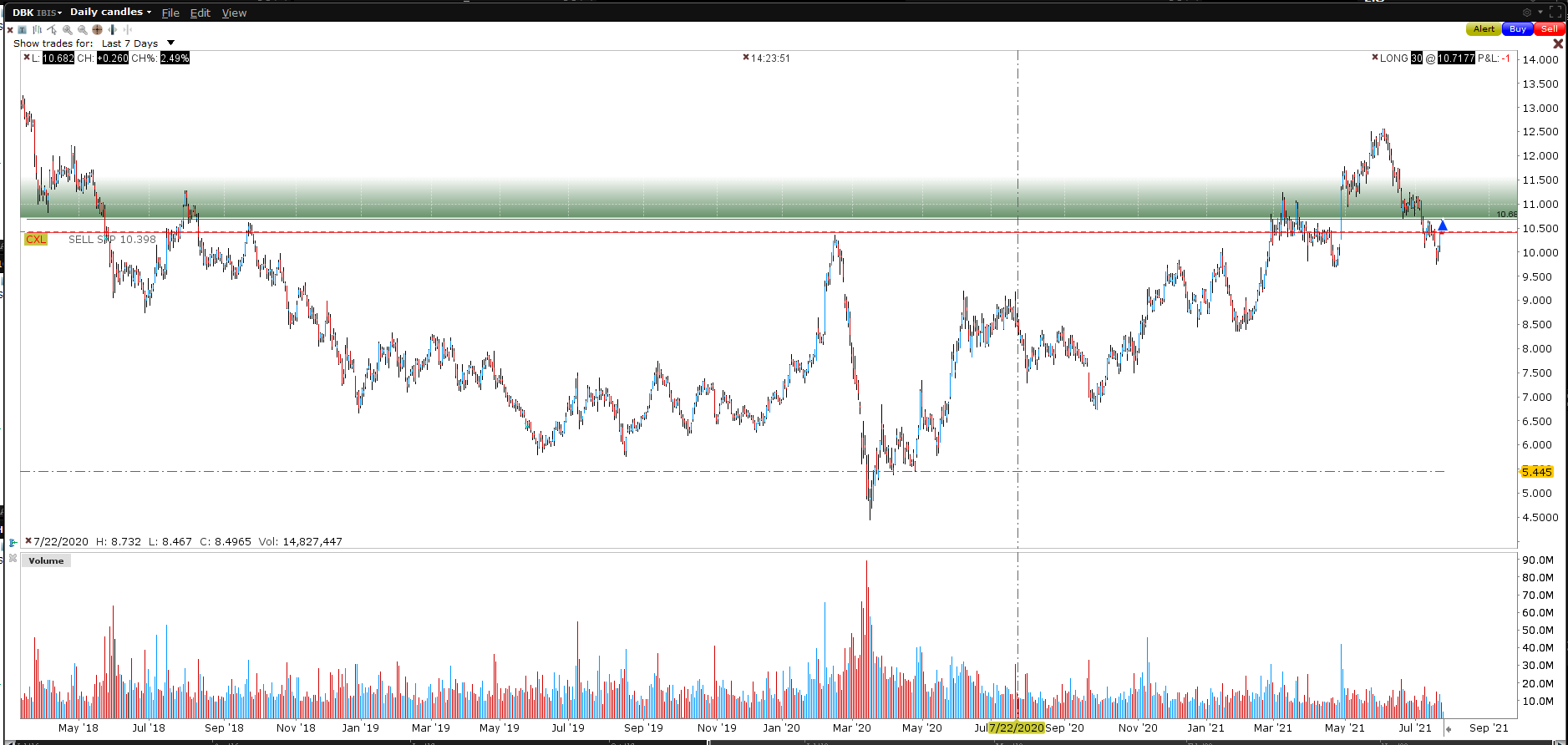1568x745 pixels.
Task: Click the 10.7177 average price value
Action: (1456, 58)
